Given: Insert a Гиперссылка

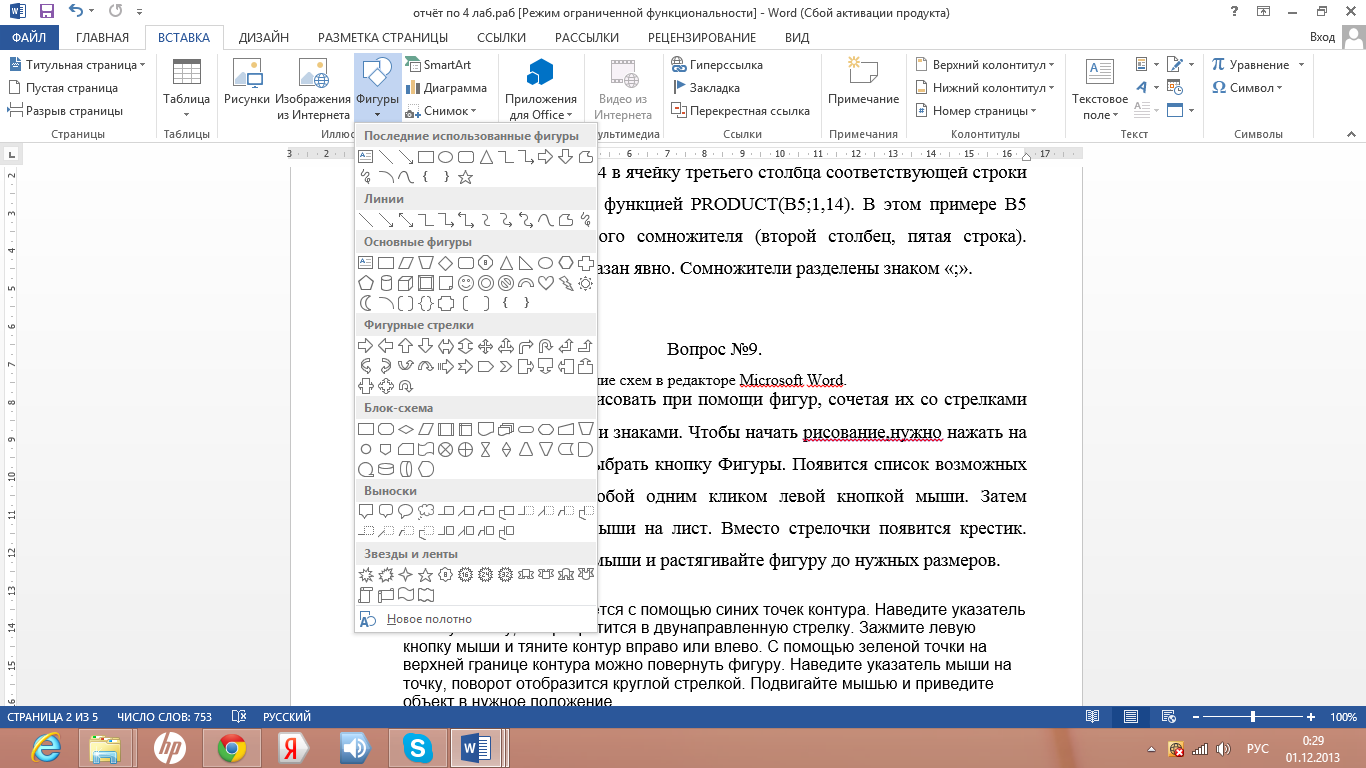Looking at the screenshot, I should 716,64.
